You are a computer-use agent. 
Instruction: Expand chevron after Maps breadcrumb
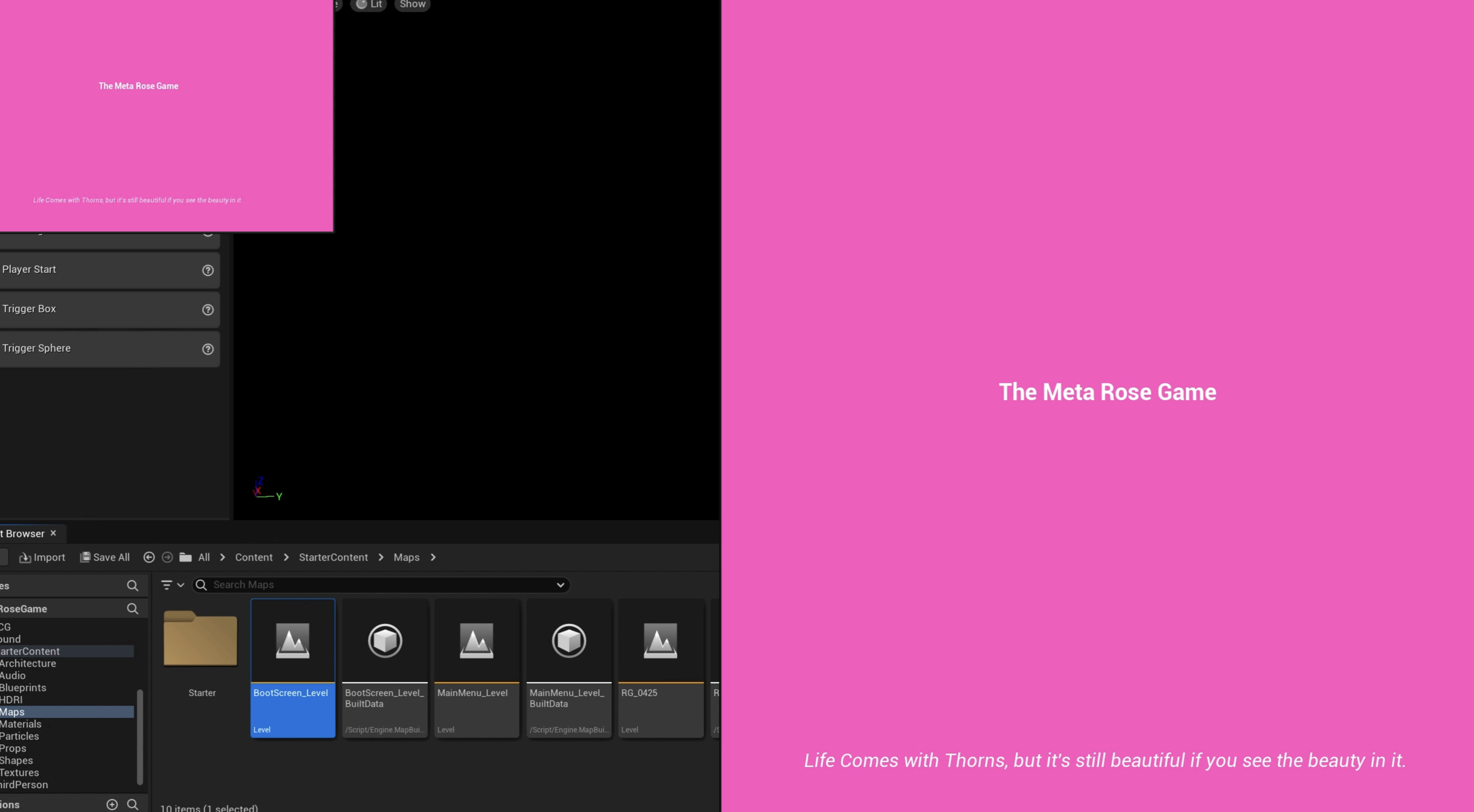(x=433, y=557)
